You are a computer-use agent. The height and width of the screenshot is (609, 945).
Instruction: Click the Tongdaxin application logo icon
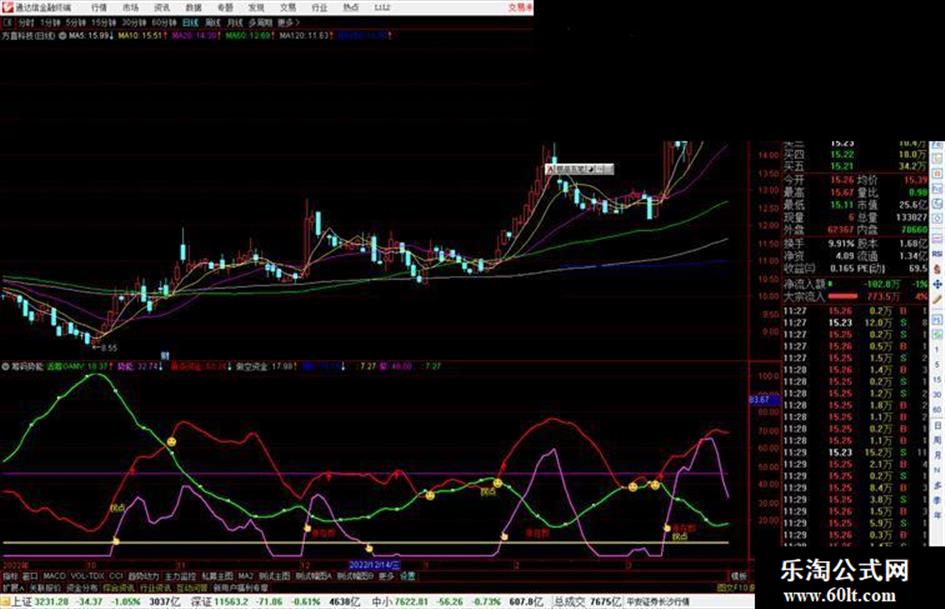click(7, 7)
